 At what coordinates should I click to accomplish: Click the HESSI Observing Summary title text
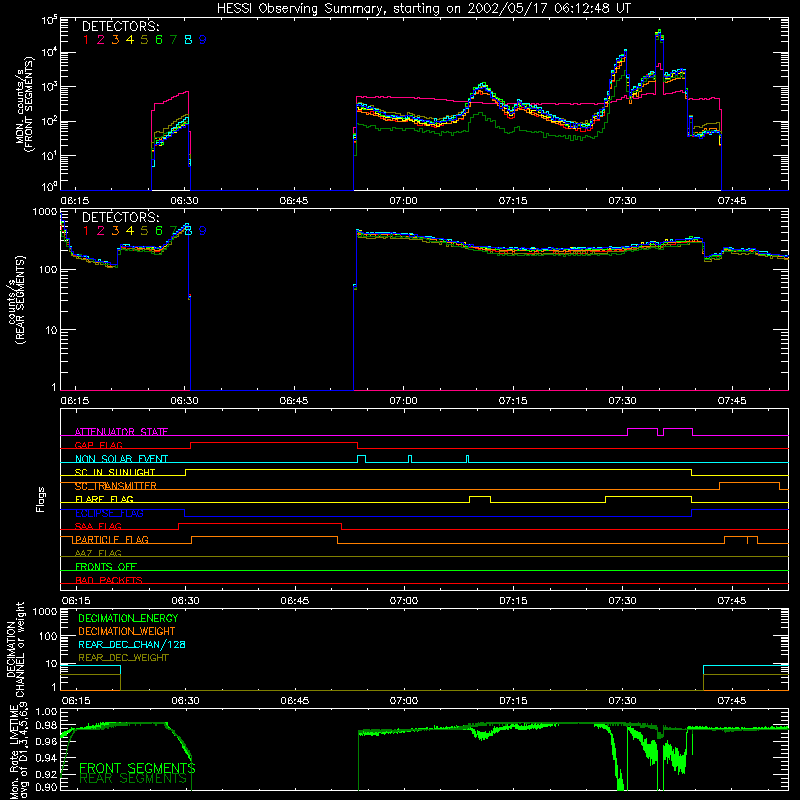tap(423, 9)
